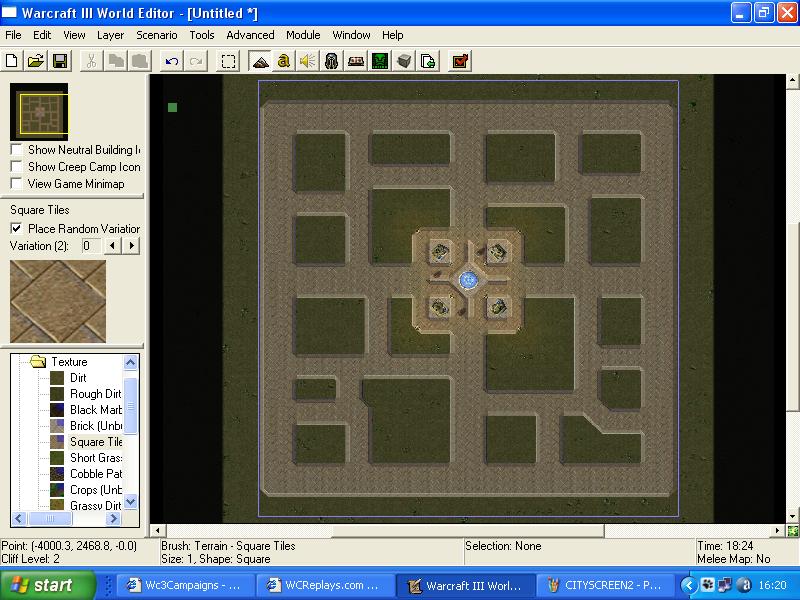Image resolution: width=800 pixels, height=600 pixels.
Task: Click the Brick texture icon
Action: pyautogui.click(x=57, y=426)
